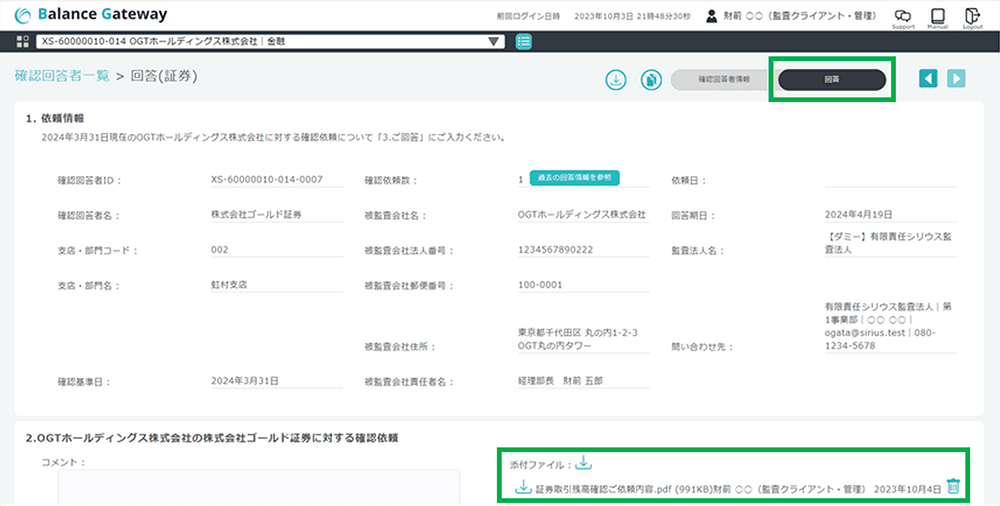Click the 過去の回答情報を参照 button

pyautogui.click(x=574, y=178)
